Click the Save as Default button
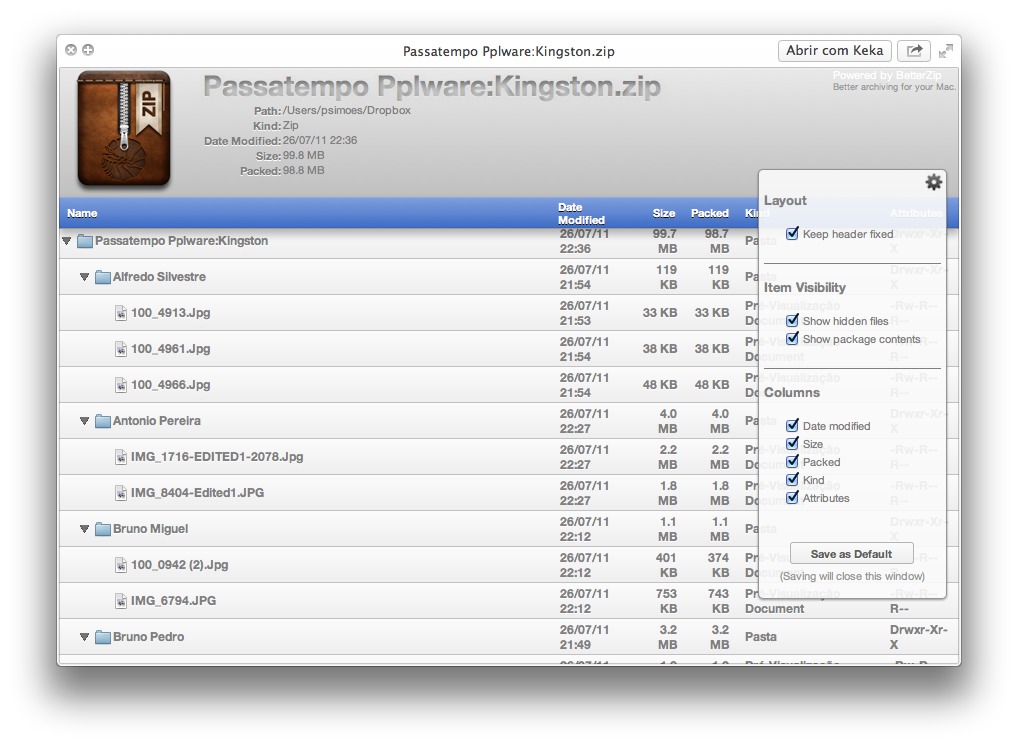 (851, 554)
